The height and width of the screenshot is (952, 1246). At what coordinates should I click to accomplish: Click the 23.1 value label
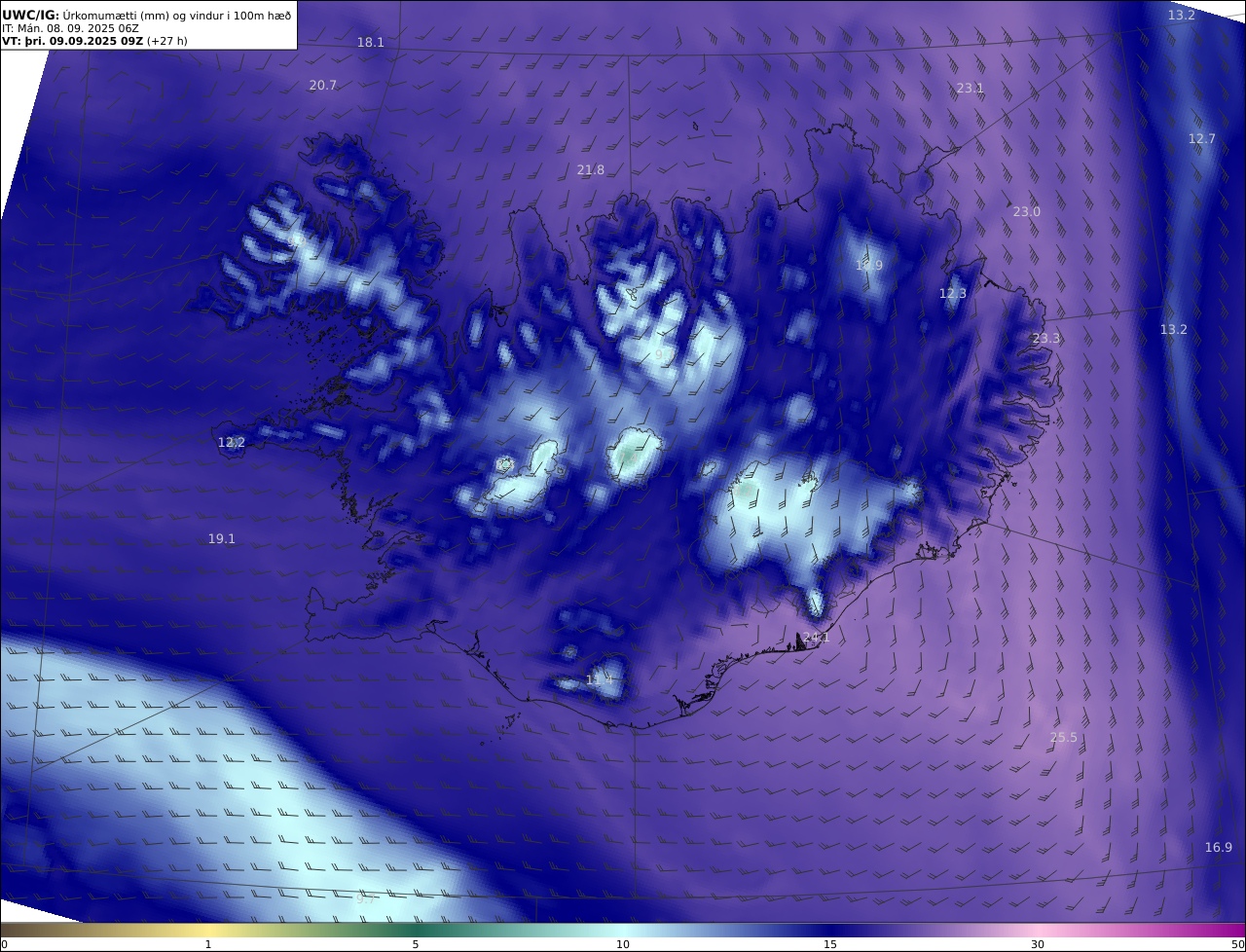(971, 89)
